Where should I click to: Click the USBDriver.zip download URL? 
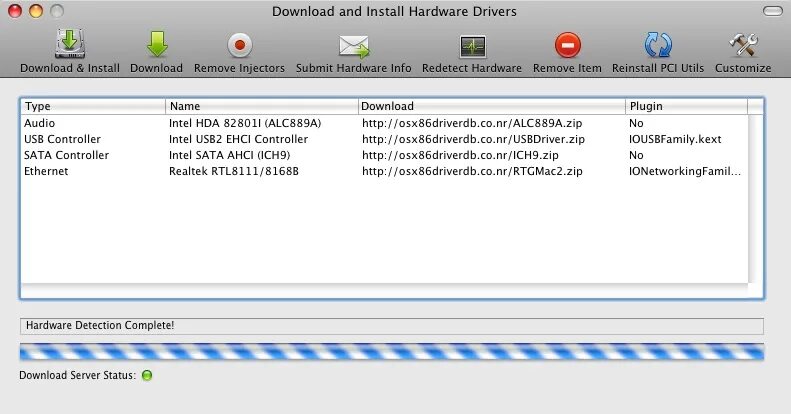[473, 139]
